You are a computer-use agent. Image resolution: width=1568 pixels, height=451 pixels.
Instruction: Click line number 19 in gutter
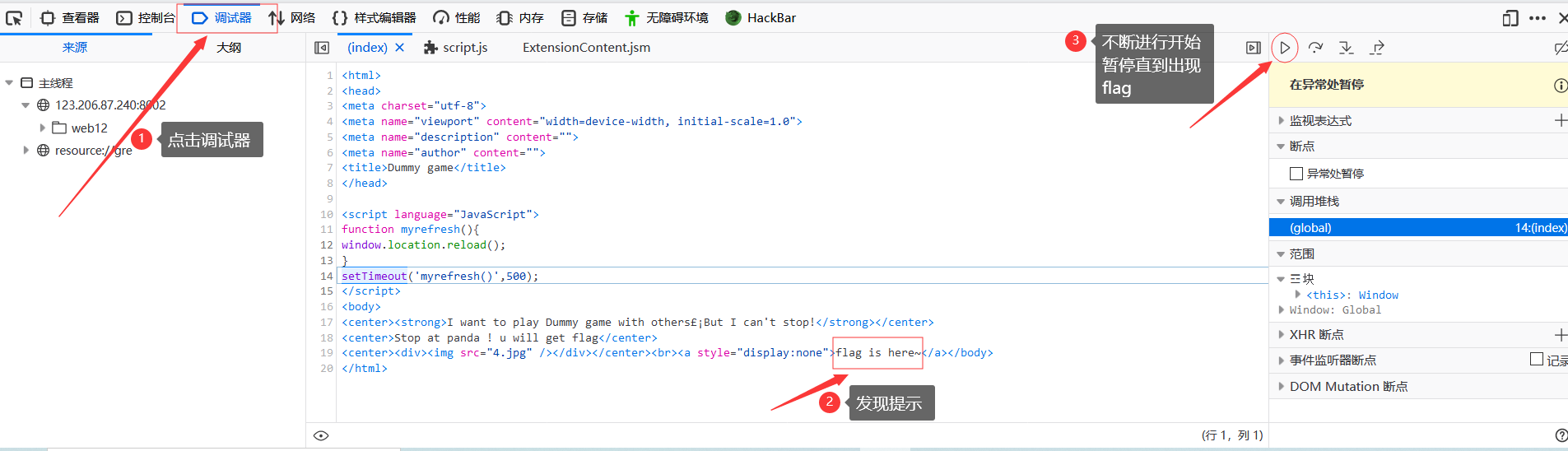(327, 353)
